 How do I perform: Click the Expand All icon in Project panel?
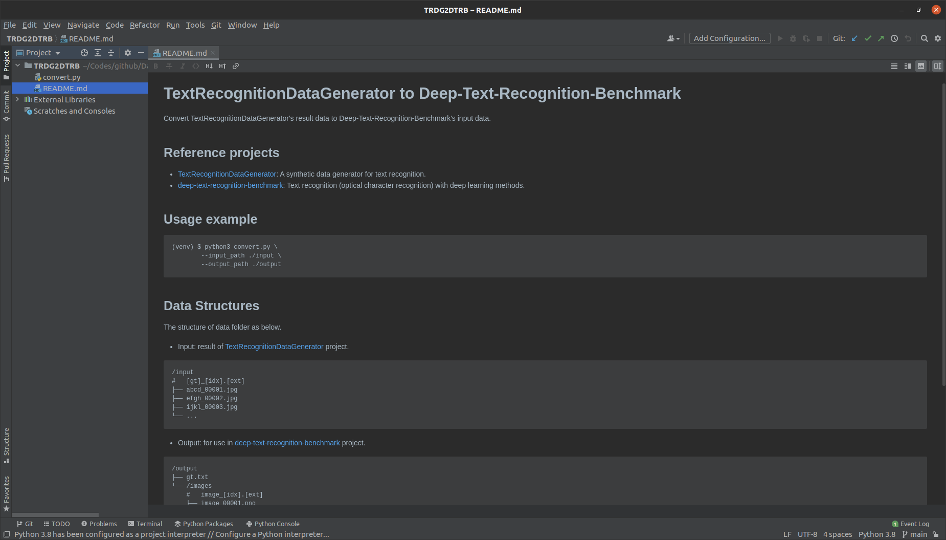98,53
